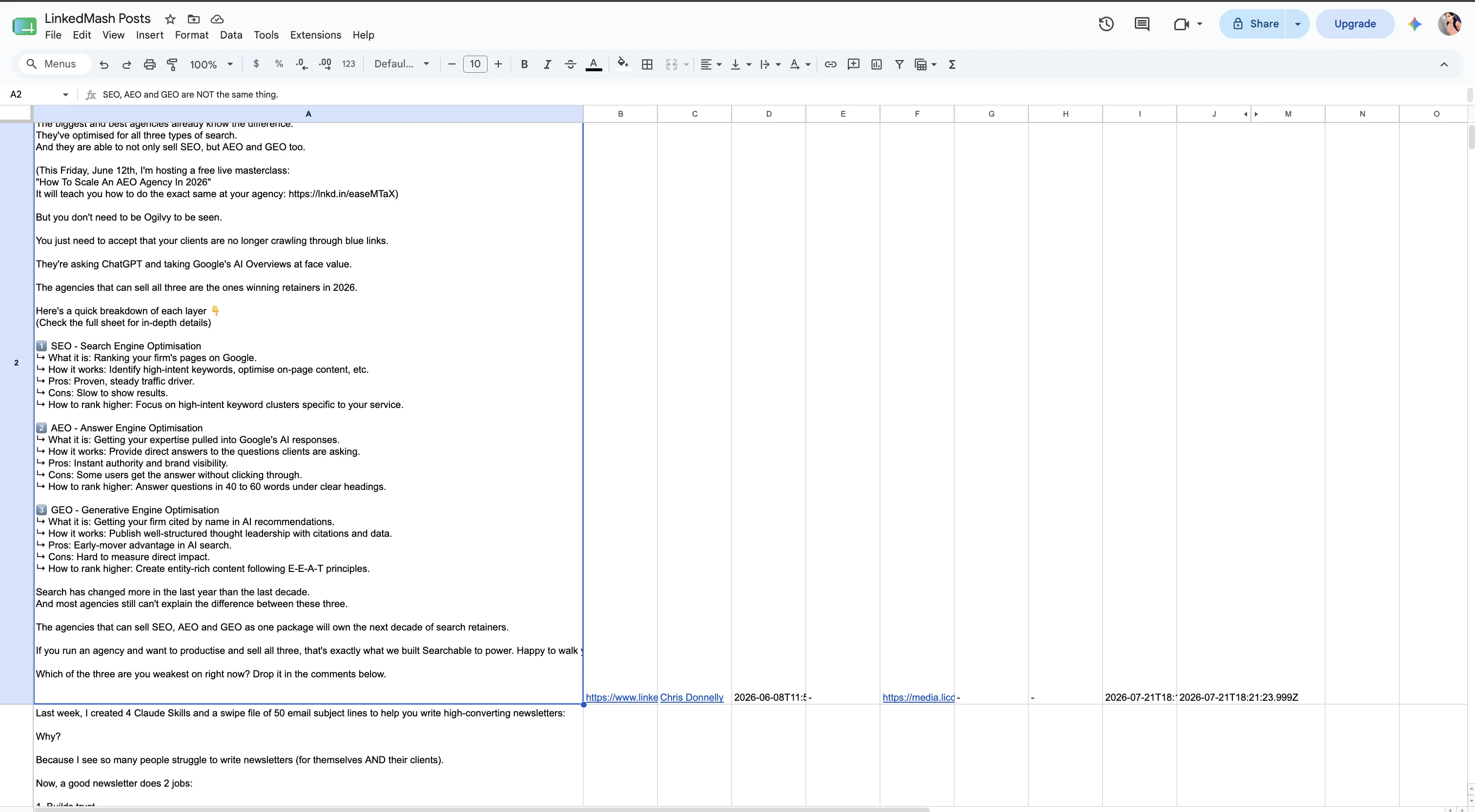Move document using folder icon
The width and height of the screenshot is (1475, 812).
(x=194, y=19)
